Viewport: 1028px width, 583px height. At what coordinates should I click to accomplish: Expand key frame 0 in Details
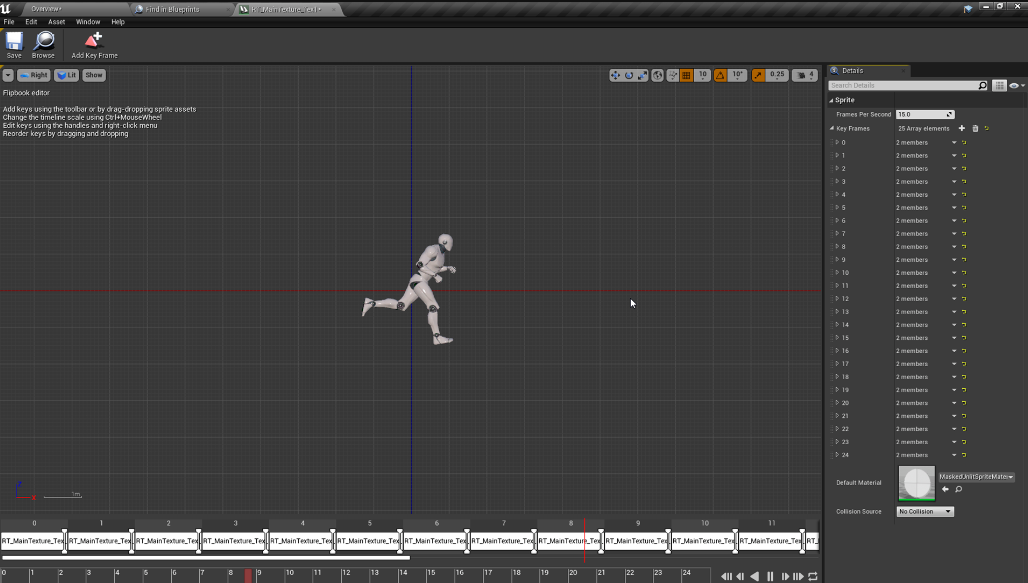tap(837, 142)
